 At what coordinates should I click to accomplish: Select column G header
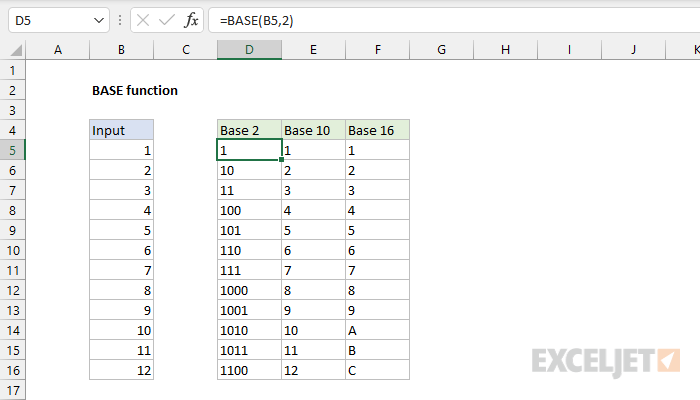pos(442,50)
